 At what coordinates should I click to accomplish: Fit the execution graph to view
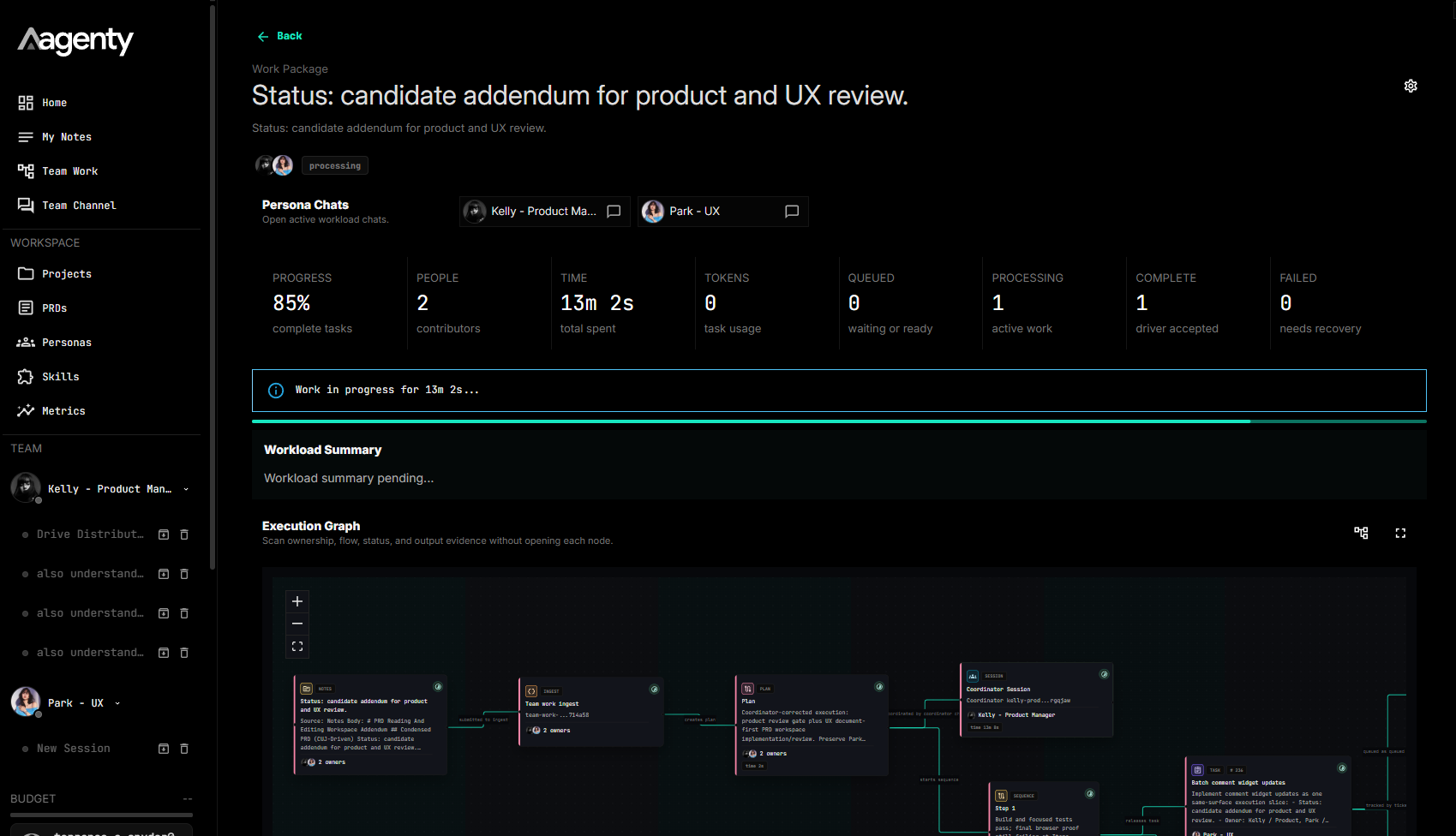(x=297, y=646)
